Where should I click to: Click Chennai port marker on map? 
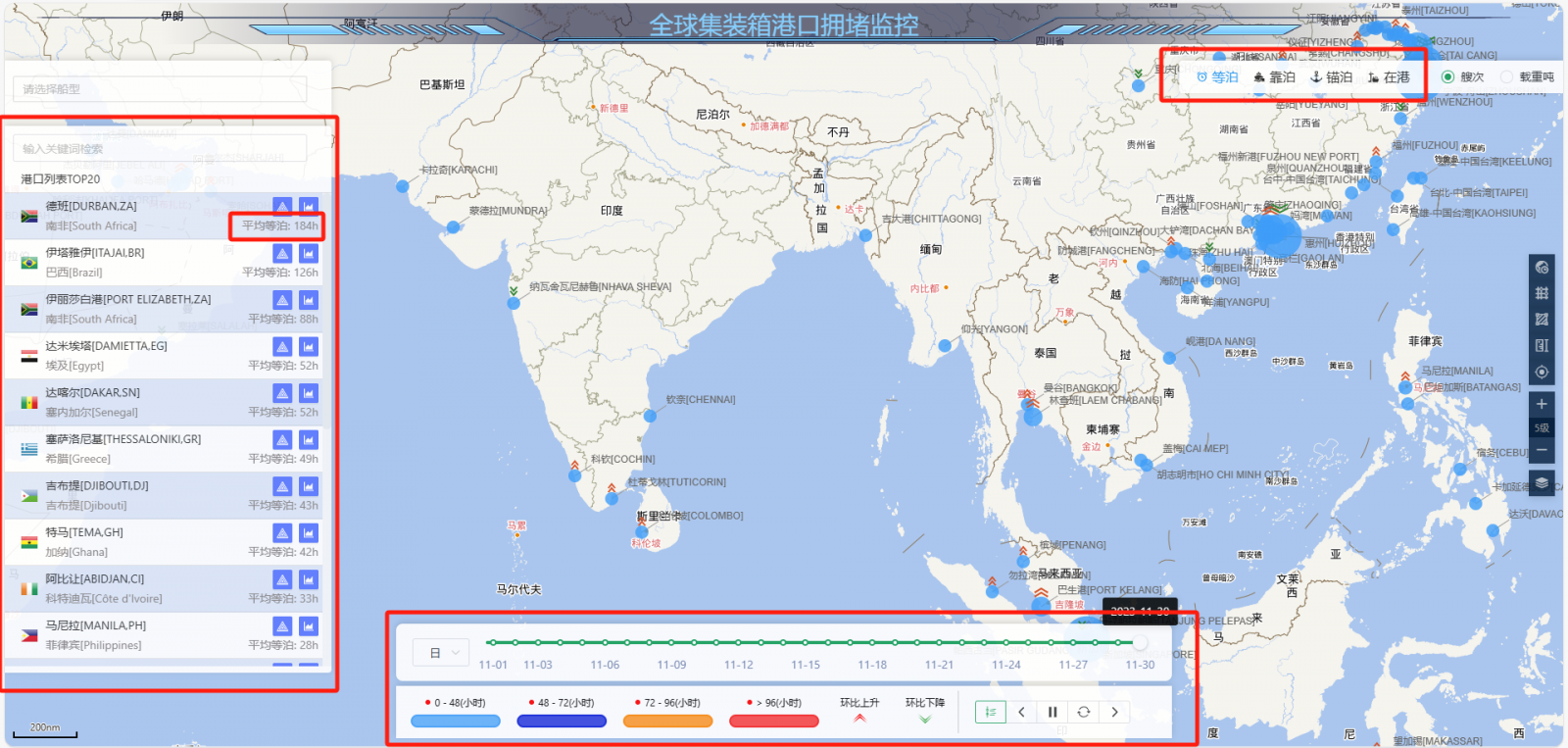coord(650,416)
